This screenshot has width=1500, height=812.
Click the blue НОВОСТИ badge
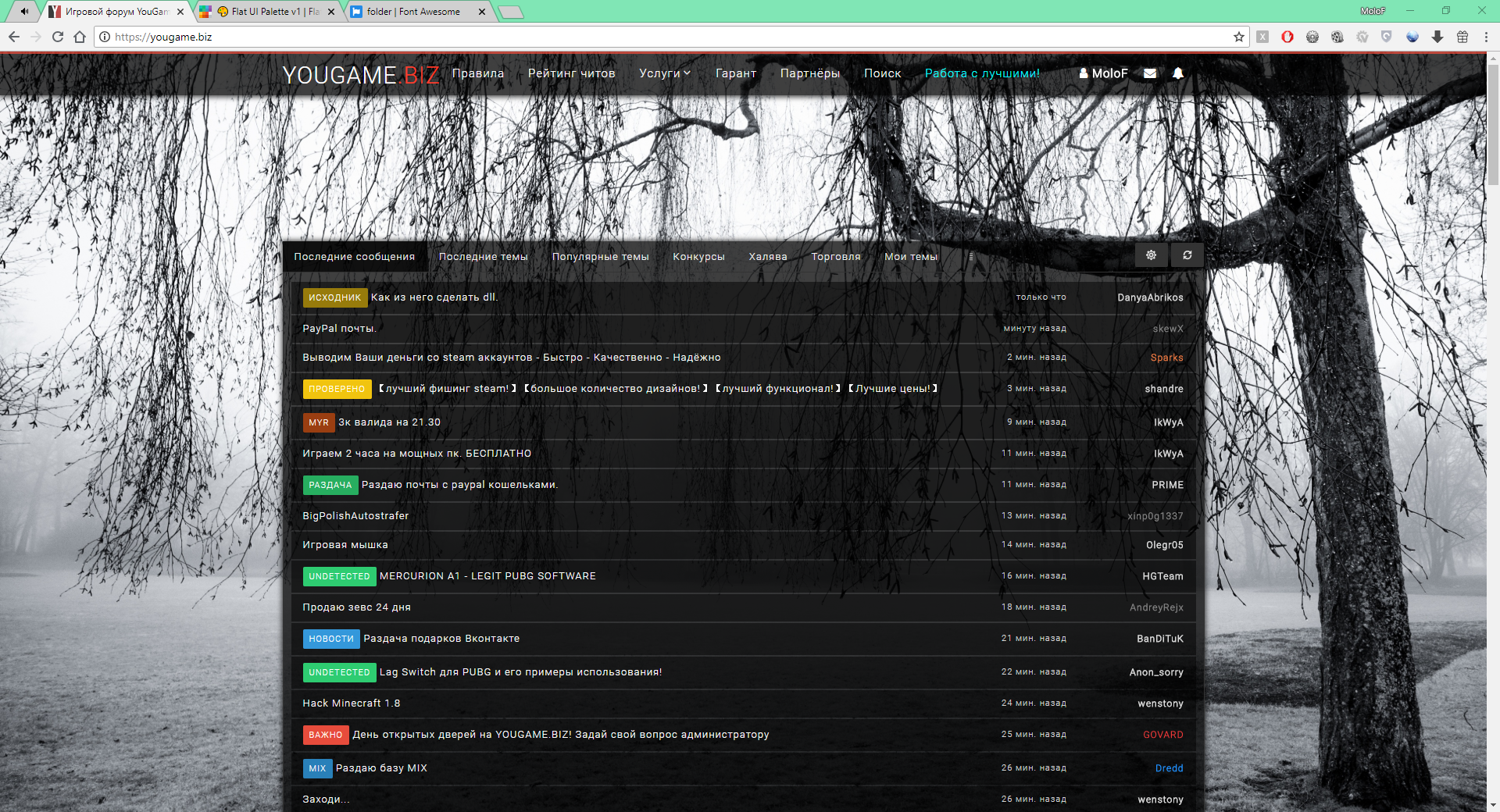331,639
